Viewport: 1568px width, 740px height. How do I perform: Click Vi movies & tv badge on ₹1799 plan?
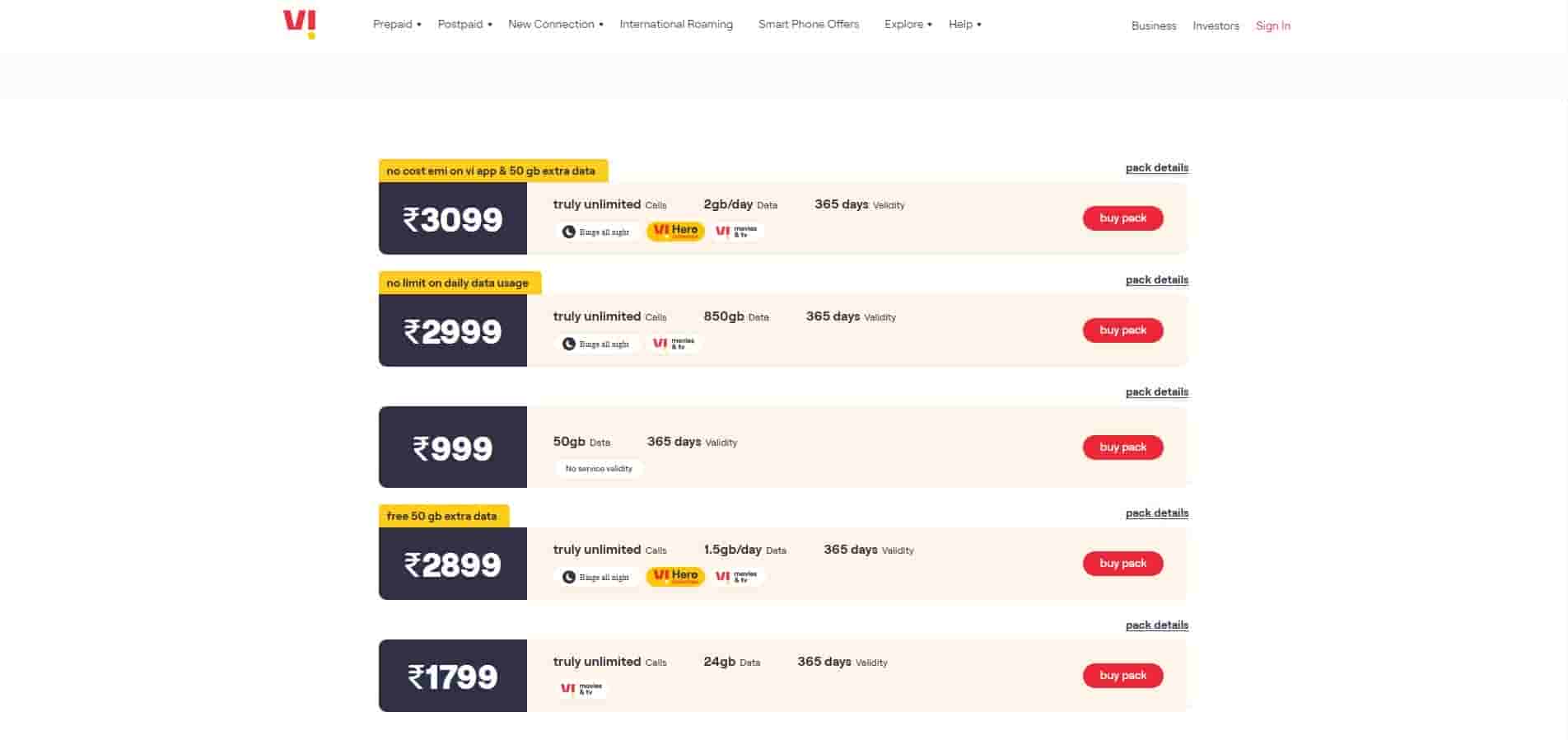[581, 689]
